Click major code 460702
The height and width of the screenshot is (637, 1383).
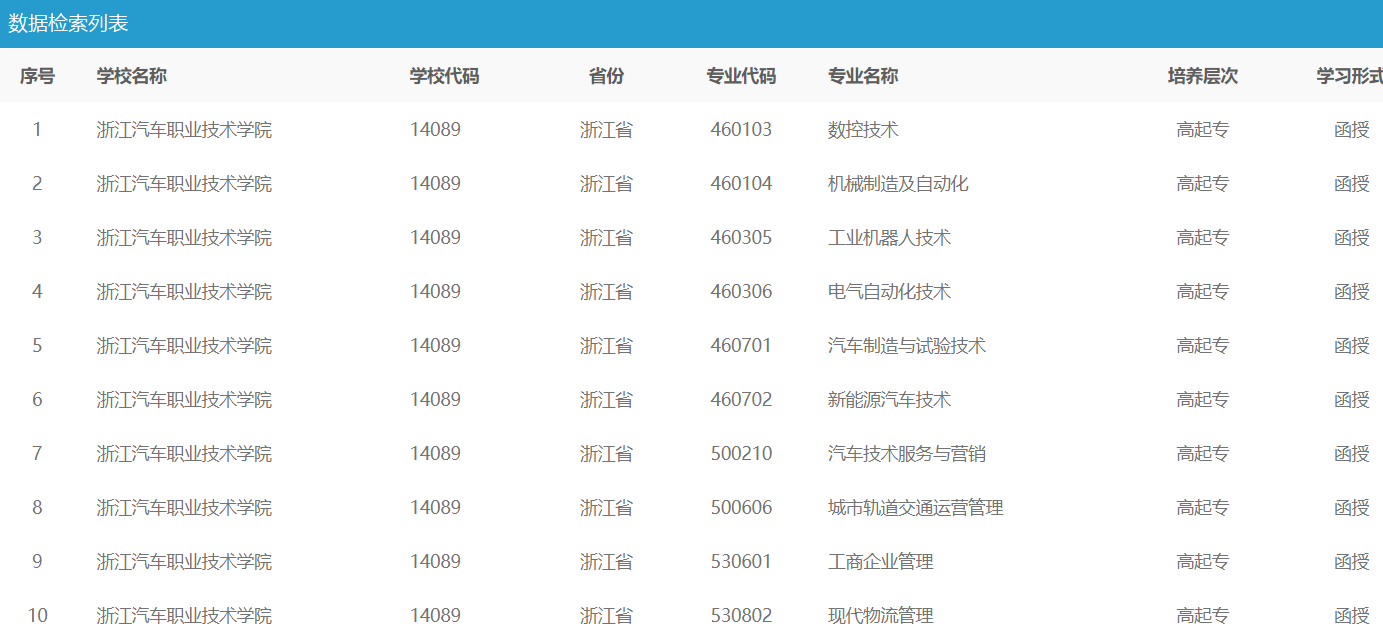click(741, 400)
